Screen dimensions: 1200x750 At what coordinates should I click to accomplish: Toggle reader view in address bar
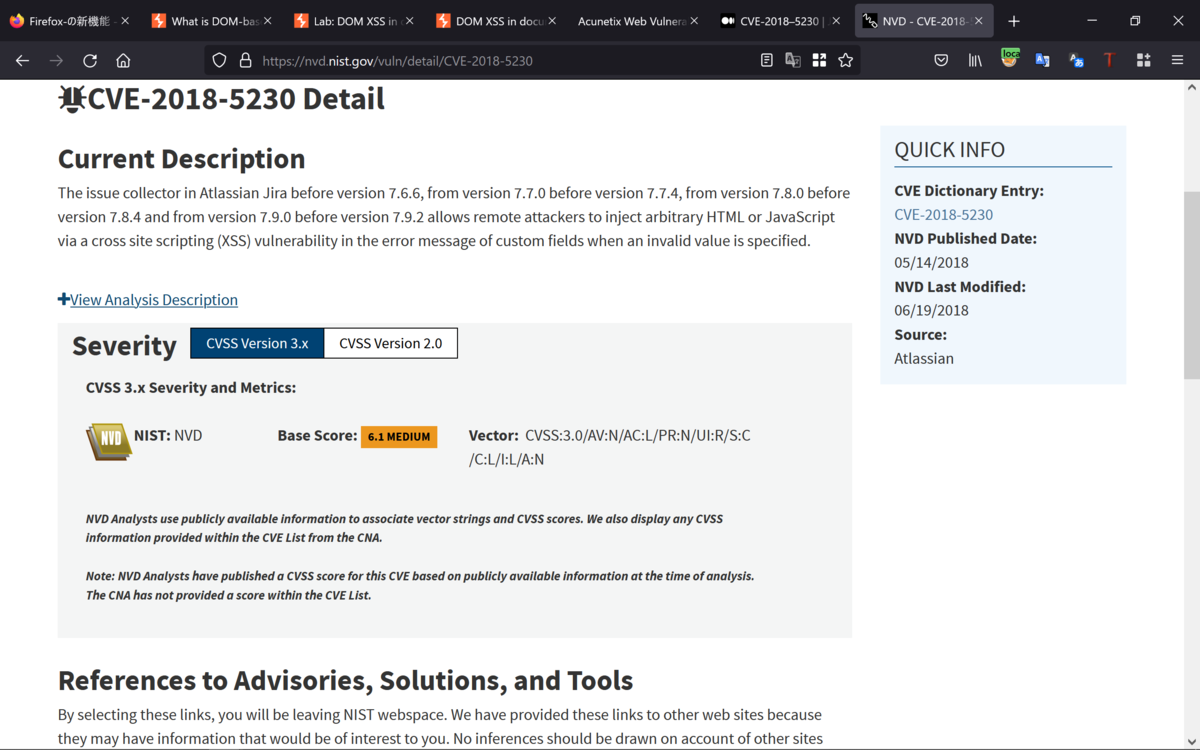767,61
